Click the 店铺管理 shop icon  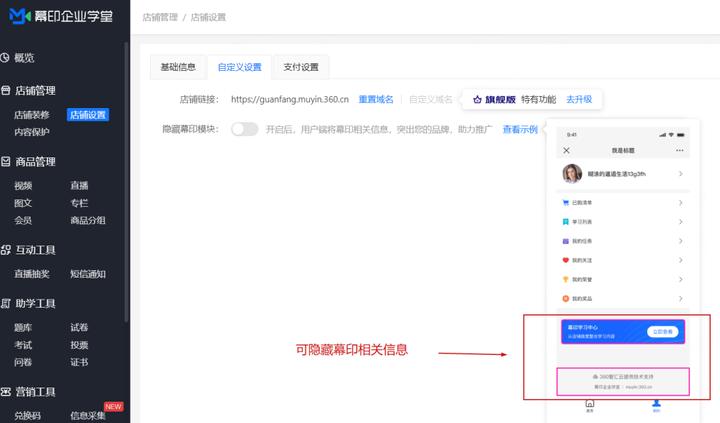click(6, 90)
